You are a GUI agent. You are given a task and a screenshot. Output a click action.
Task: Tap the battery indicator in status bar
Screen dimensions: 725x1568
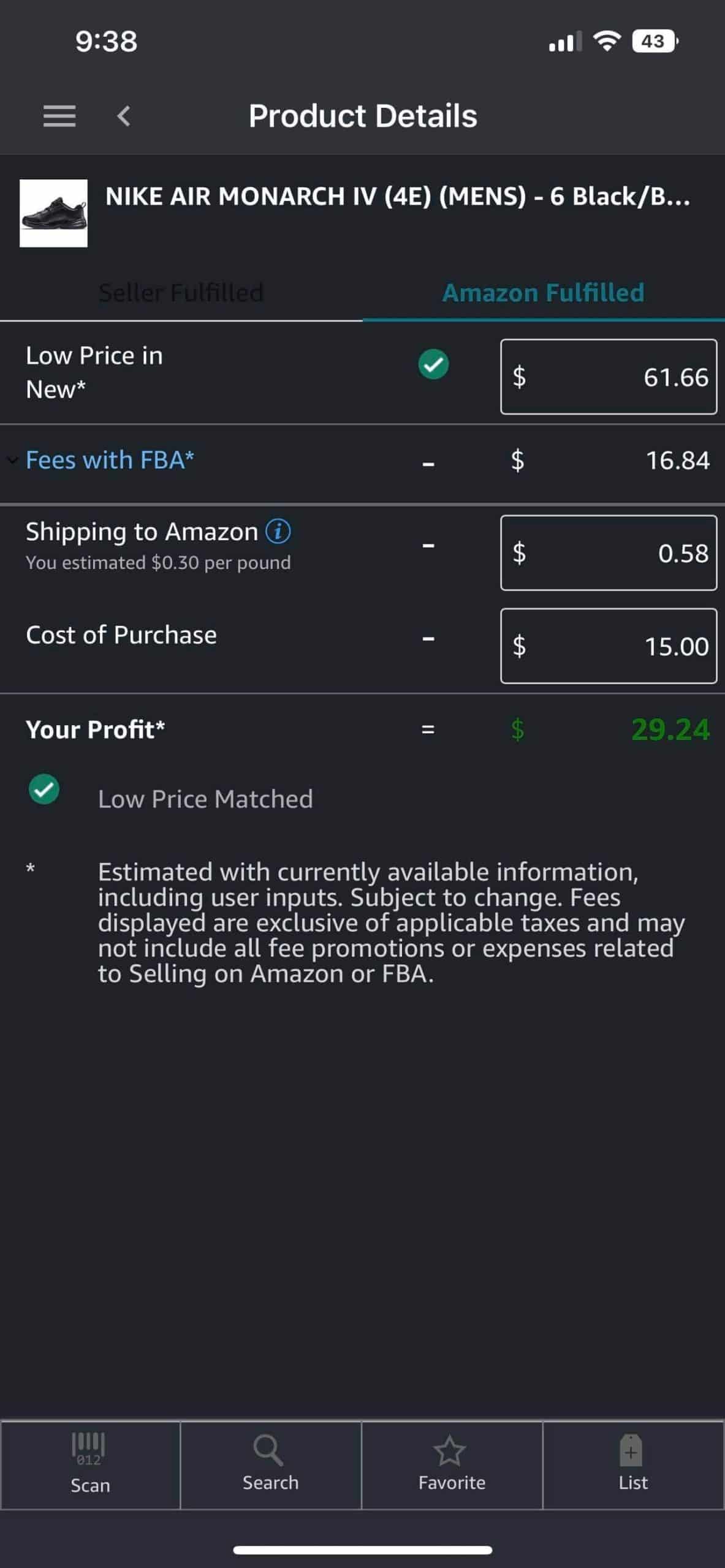coord(655,41)
